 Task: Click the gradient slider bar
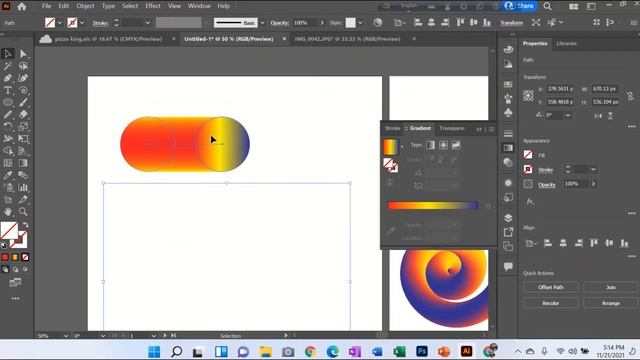point(433,205)
